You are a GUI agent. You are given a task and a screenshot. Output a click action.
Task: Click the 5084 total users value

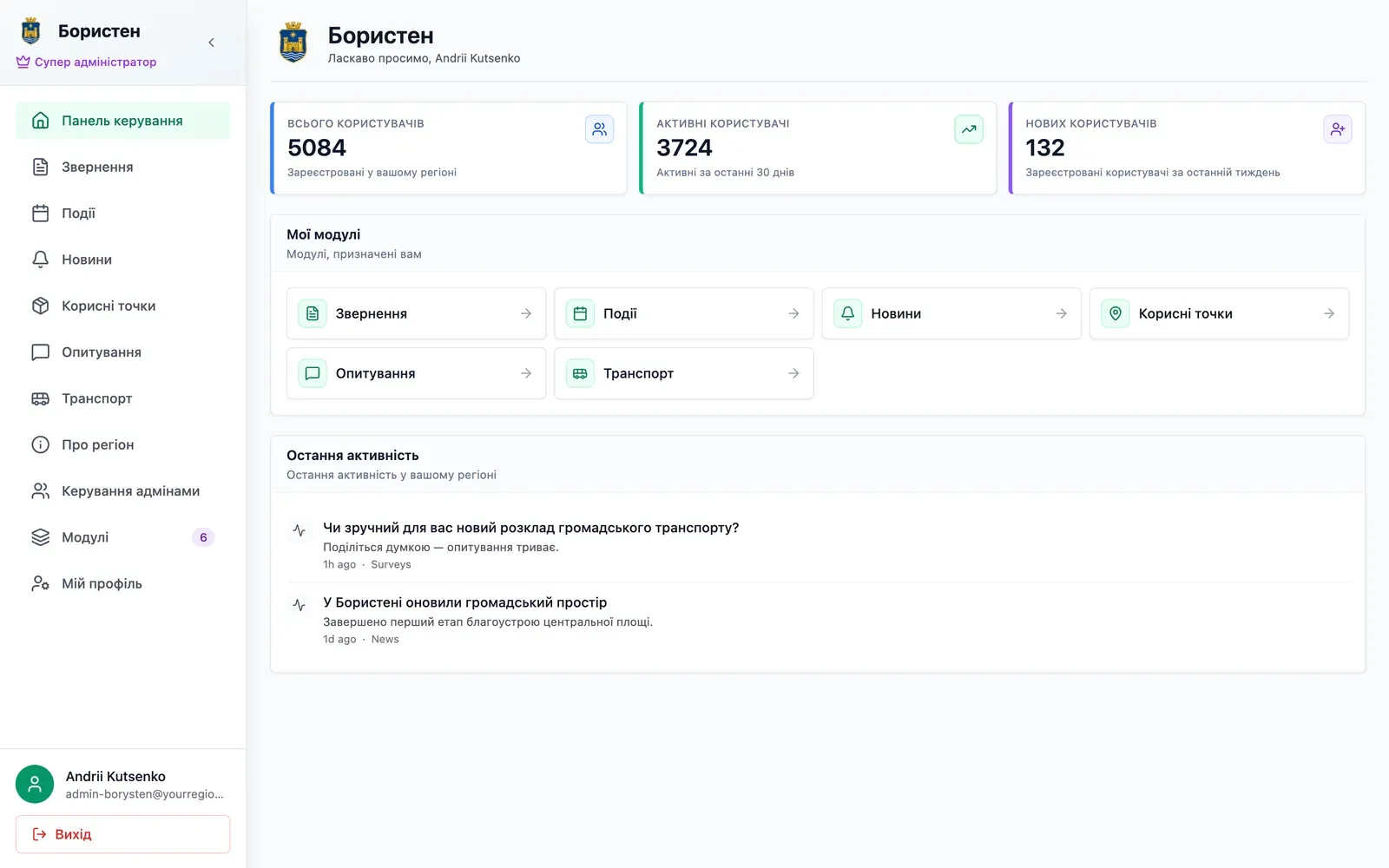(317, 148)
